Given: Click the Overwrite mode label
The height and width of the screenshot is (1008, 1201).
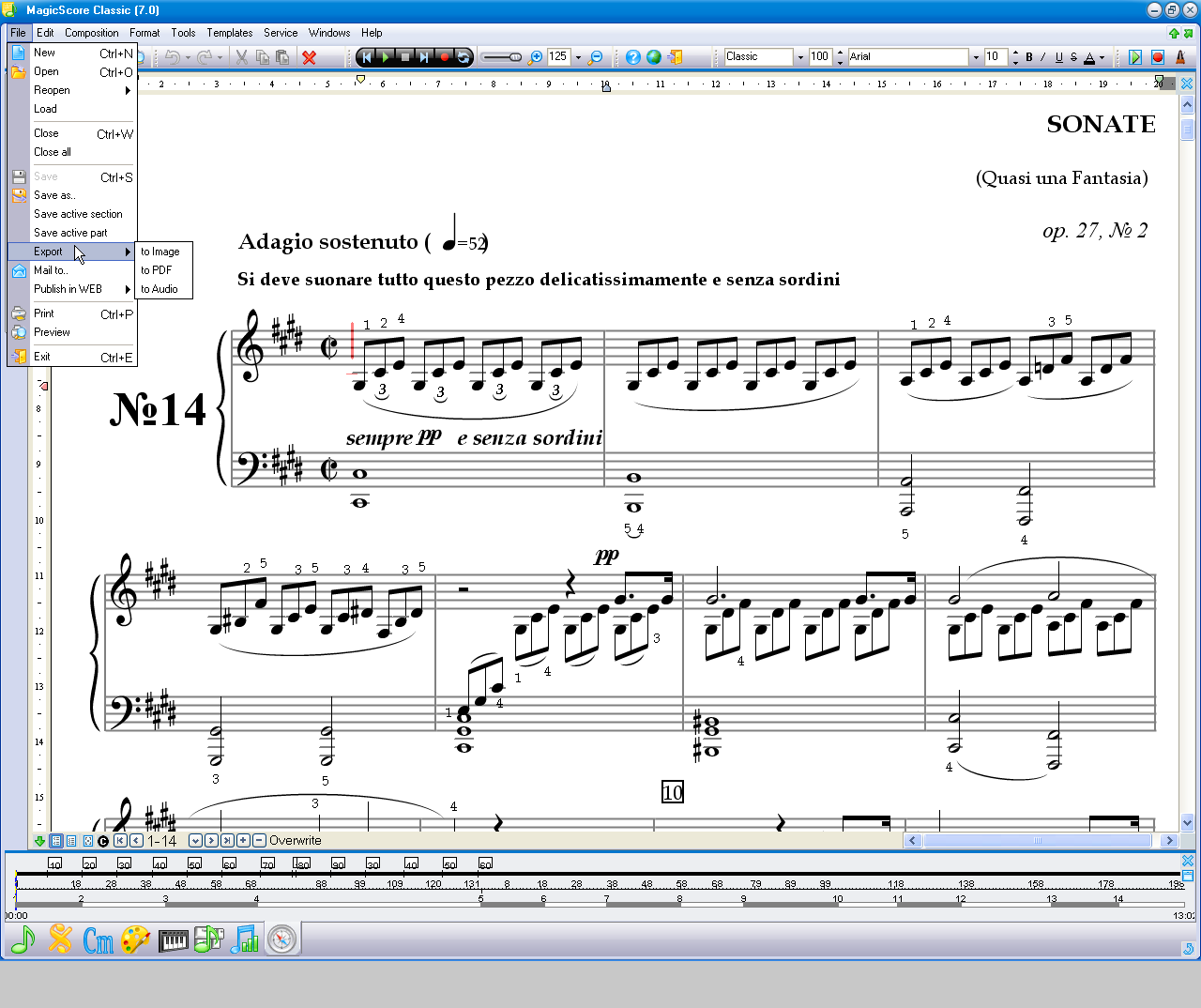Looking at the screenshot, I should pos(296,841).
